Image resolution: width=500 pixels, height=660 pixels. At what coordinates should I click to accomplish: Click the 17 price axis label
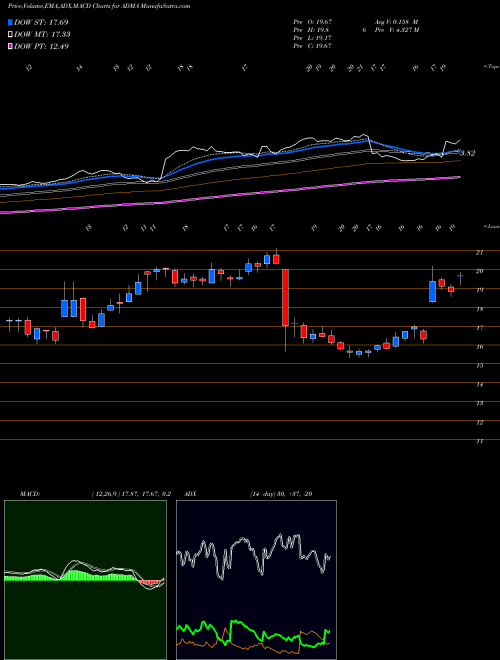tap(479, 328)
